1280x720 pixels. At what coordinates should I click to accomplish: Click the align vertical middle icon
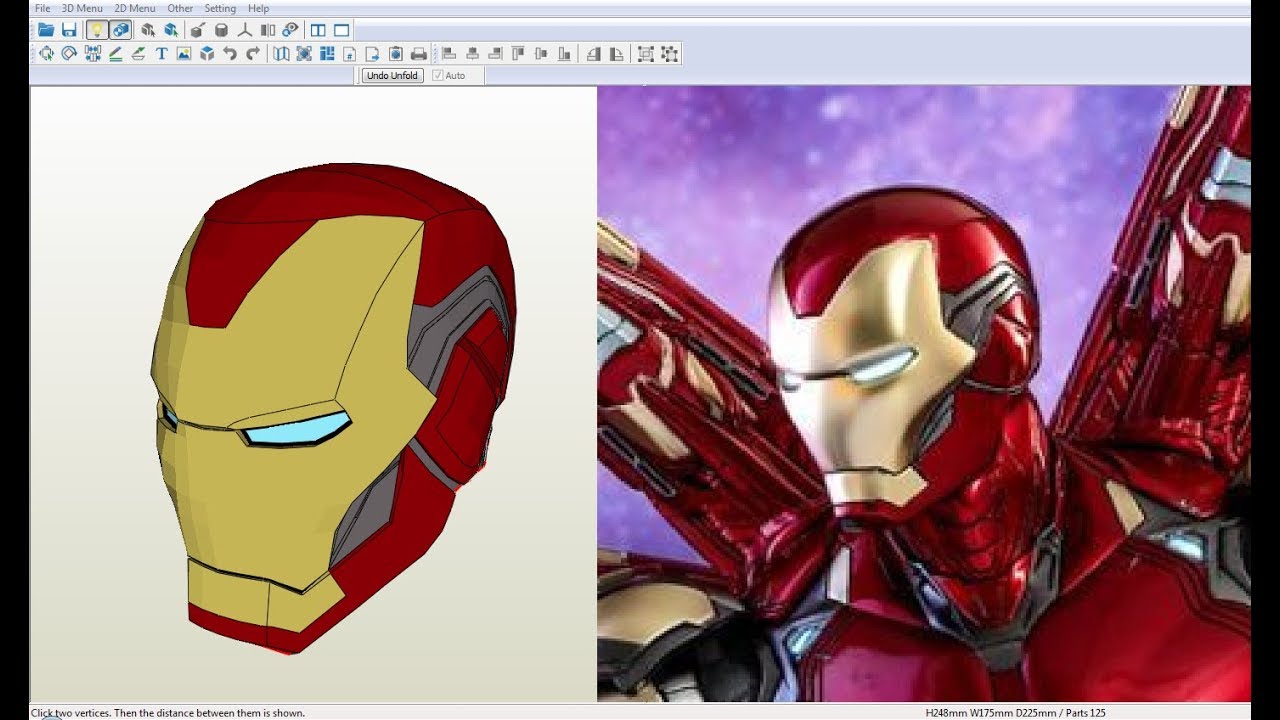[x=541, y=54]
